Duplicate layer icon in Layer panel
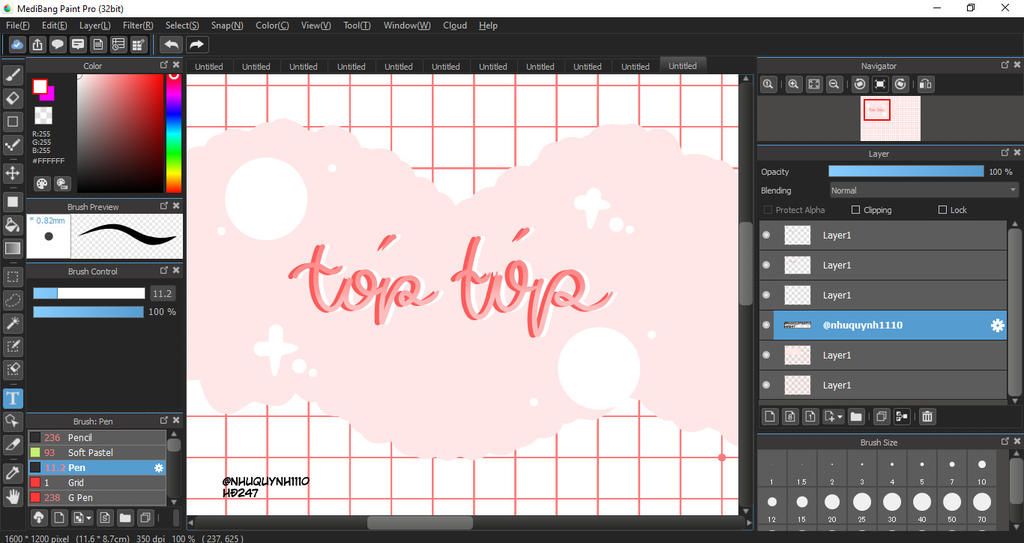This screenshot has width=1024, height=543. click(881, 416)
